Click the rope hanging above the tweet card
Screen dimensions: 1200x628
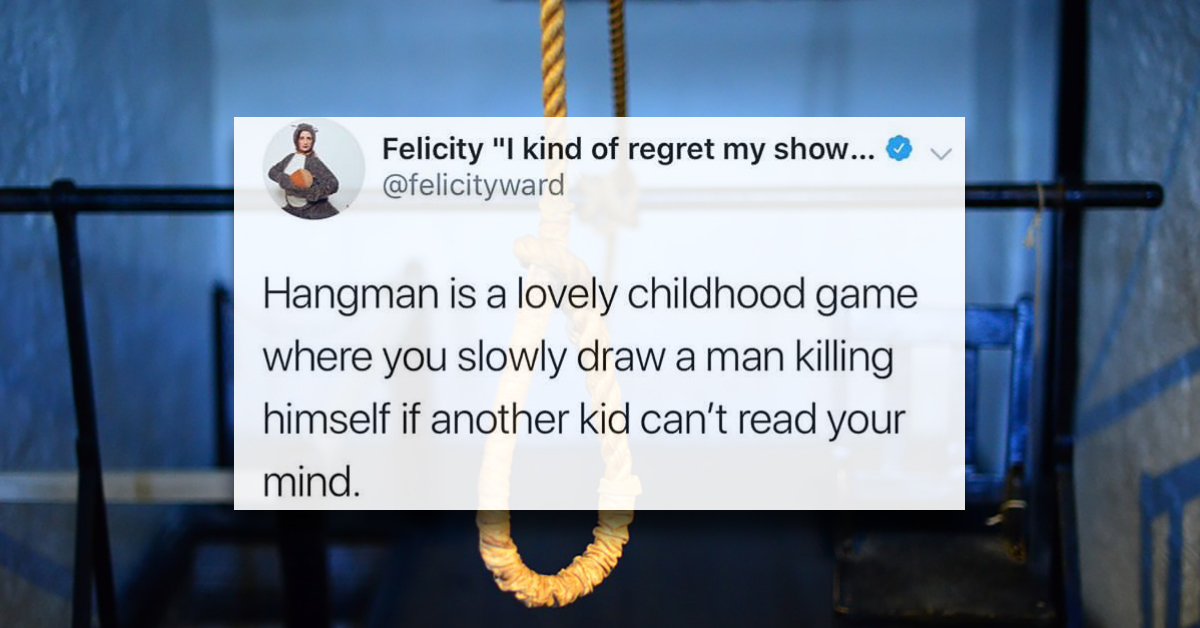554,58
